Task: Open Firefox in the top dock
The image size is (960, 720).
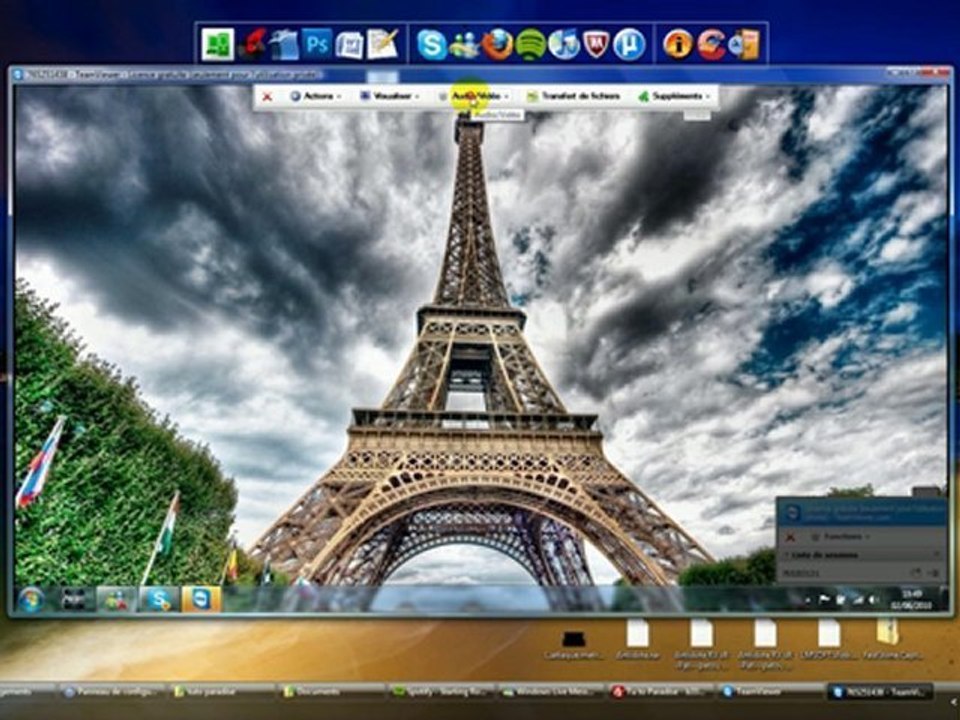Action: (498, 45)
